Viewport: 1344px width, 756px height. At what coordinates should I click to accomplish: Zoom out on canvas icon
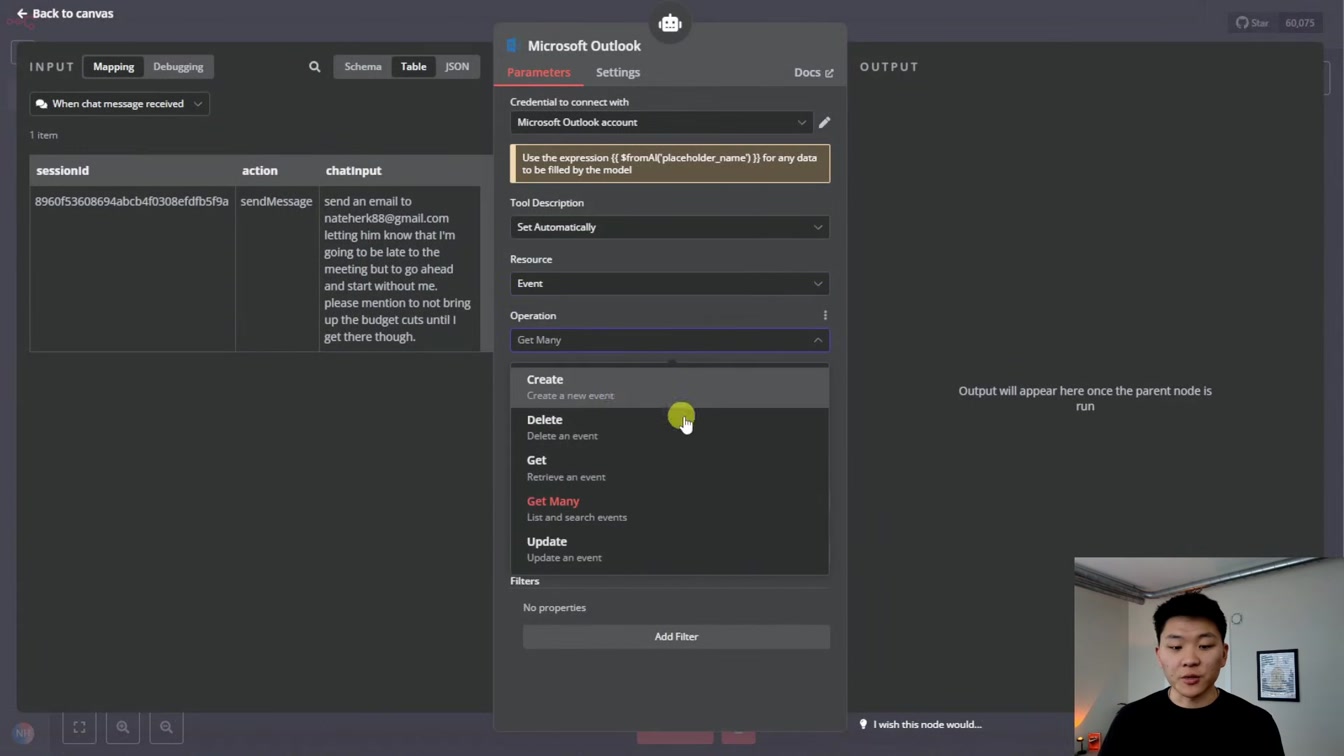click(x=167, y=728)
